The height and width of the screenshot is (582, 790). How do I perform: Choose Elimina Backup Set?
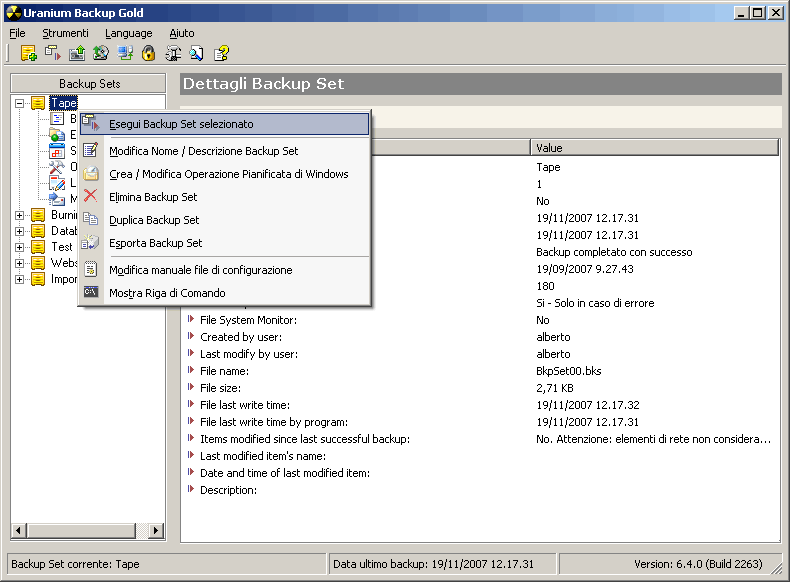click(224, 197)
